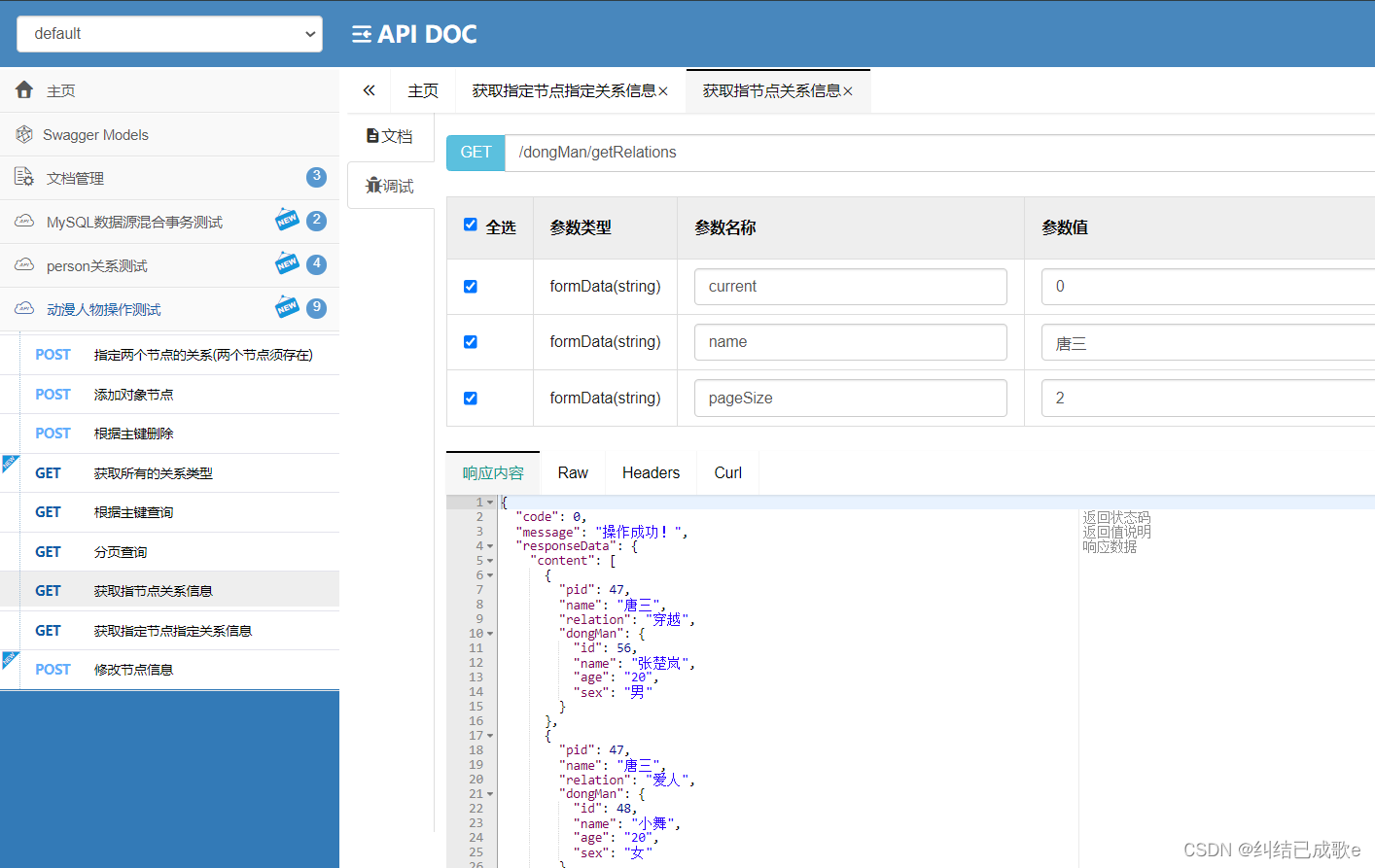Click the count badge 3 on 文档管理

click(x=316, y=177)
